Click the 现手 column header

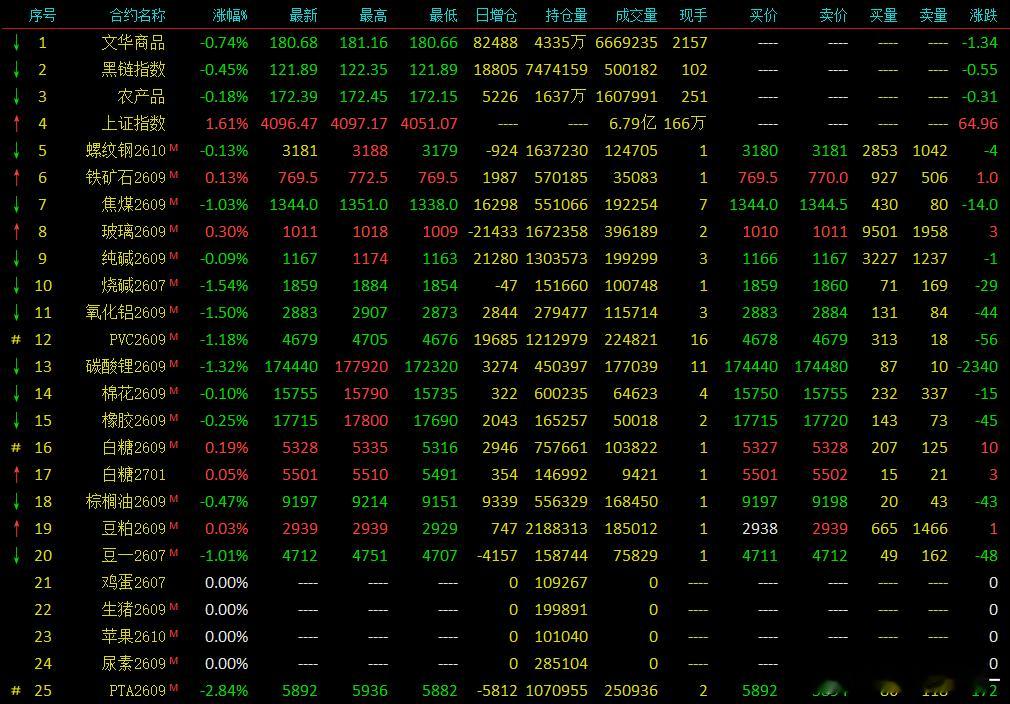[x=693, y=15]
